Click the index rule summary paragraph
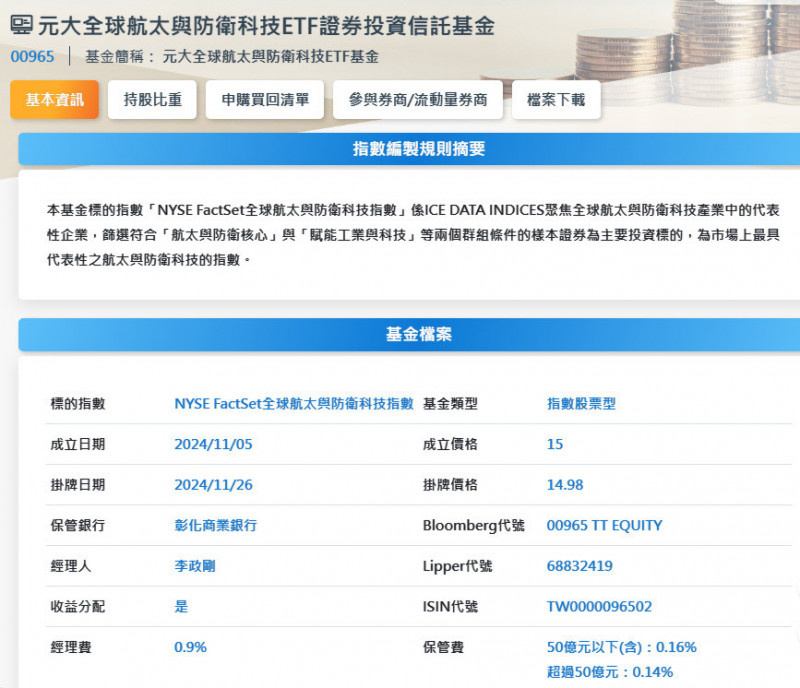Screen dimensions: 800x688 413,235
